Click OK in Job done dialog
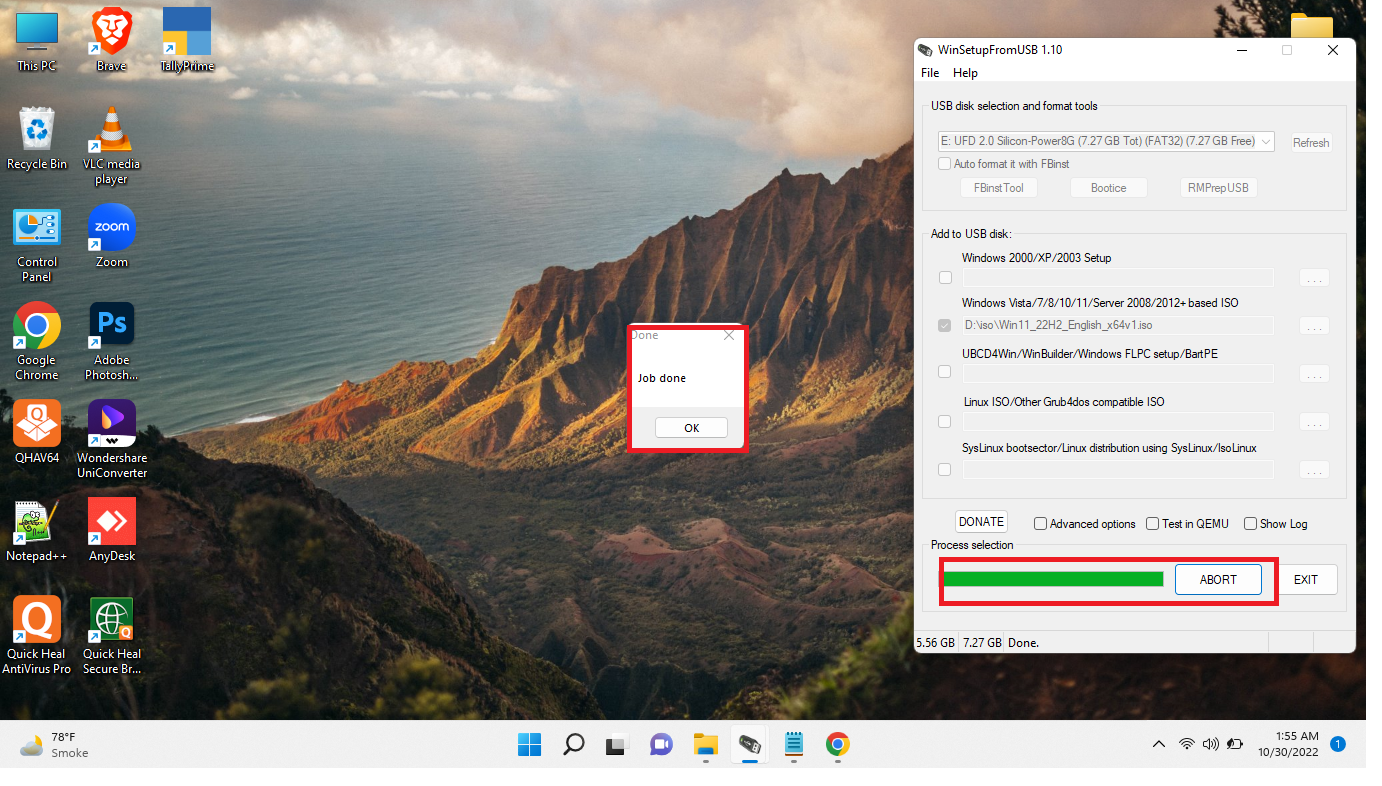 click(691, 428)
